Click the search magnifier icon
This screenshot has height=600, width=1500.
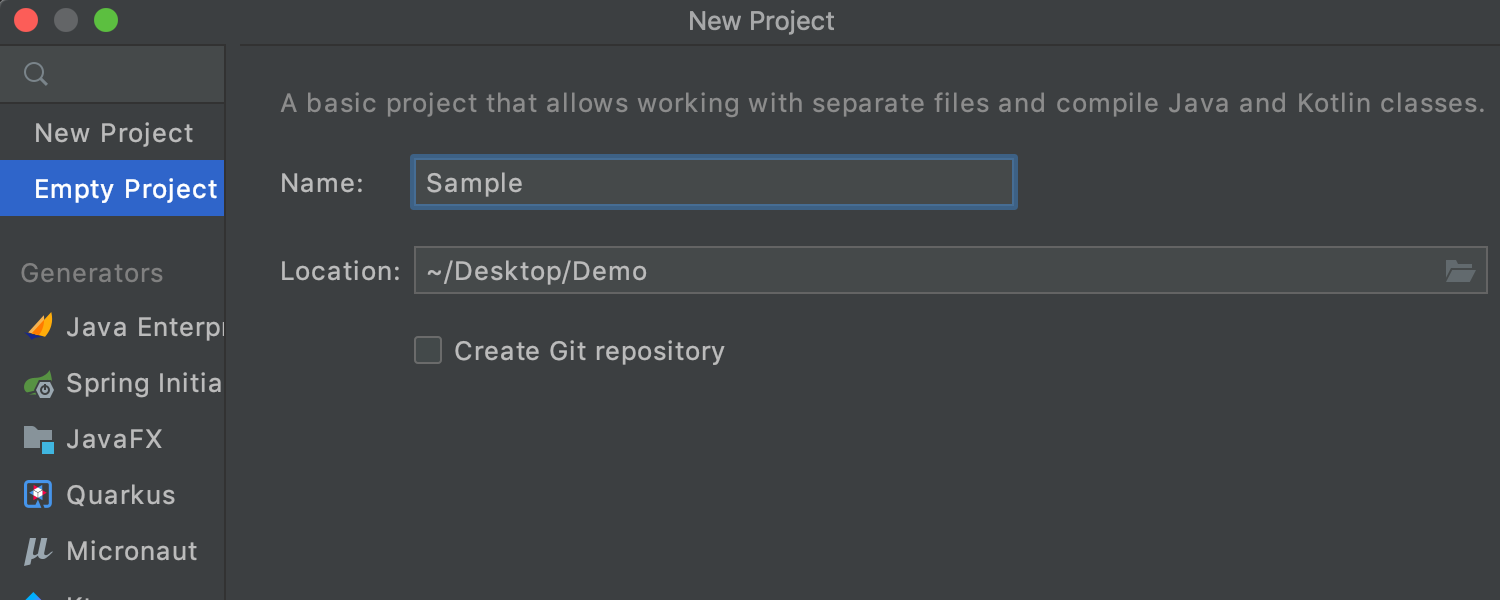[36, 74]
